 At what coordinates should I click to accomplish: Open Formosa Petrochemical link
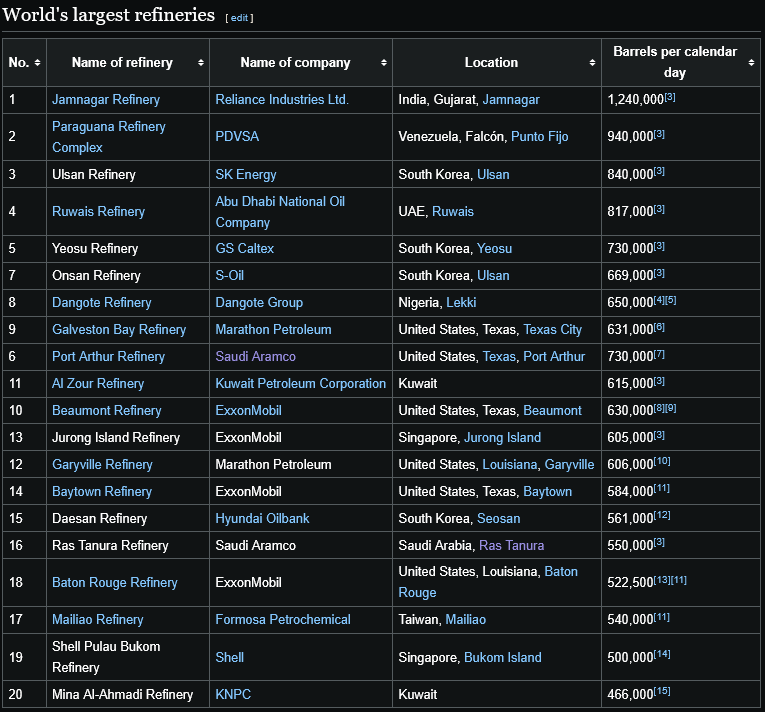[283, 619]
